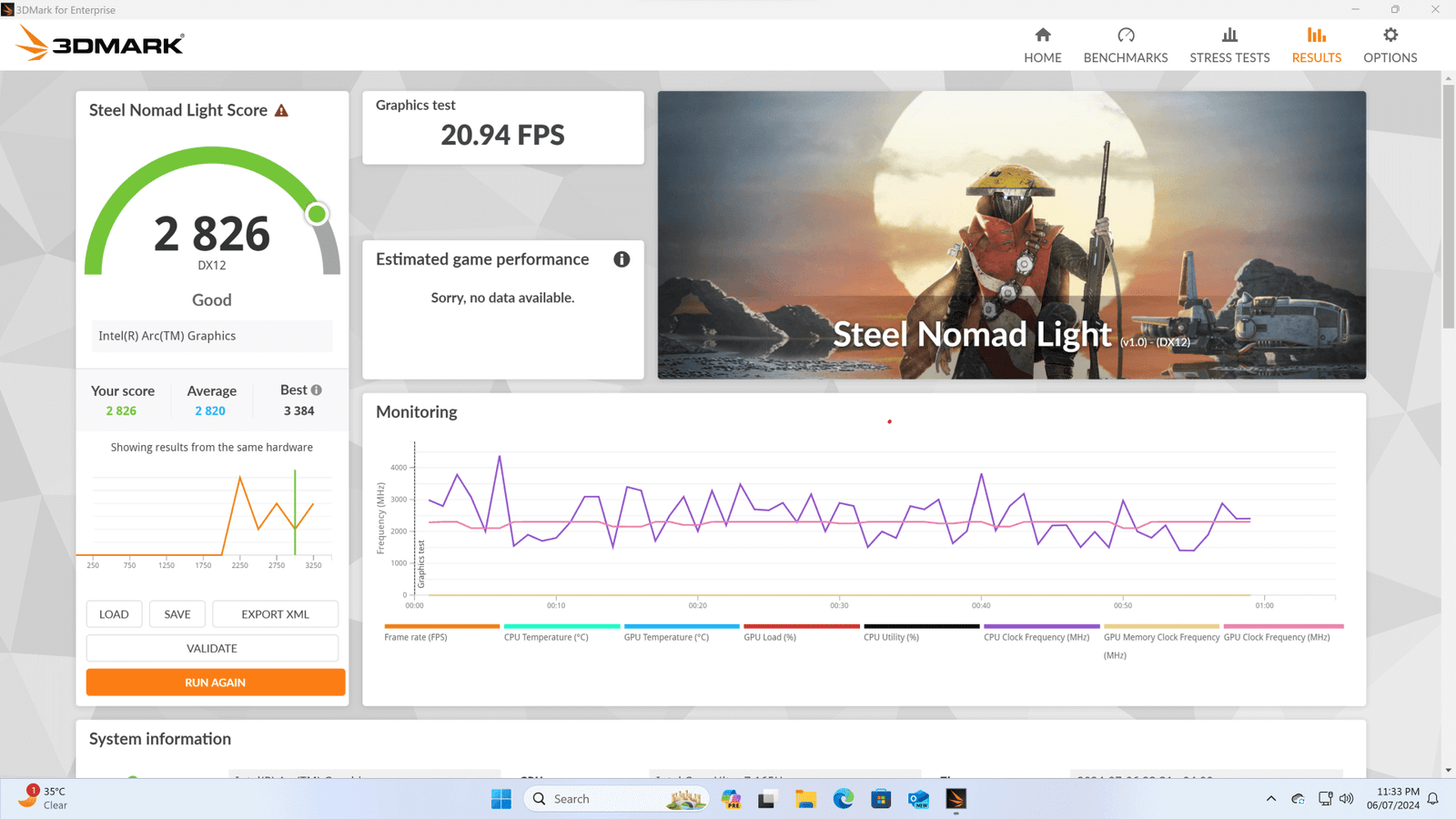Viewport: 1456px width, 819px height.
Task: Click the Save result button
Action: [x=177, y=614]
